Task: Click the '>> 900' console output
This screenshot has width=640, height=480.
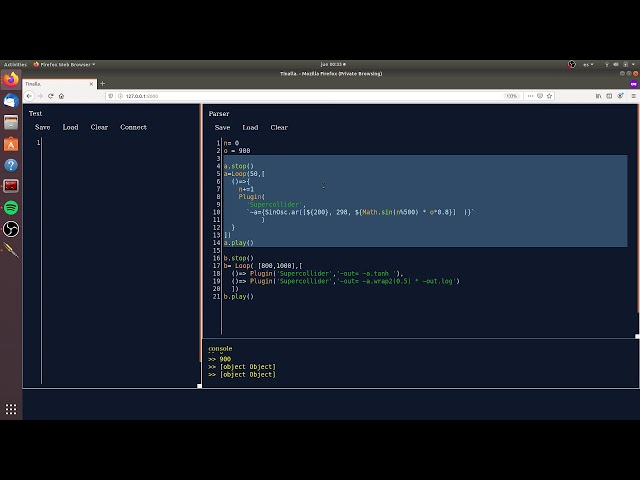Action: (220, 359)
